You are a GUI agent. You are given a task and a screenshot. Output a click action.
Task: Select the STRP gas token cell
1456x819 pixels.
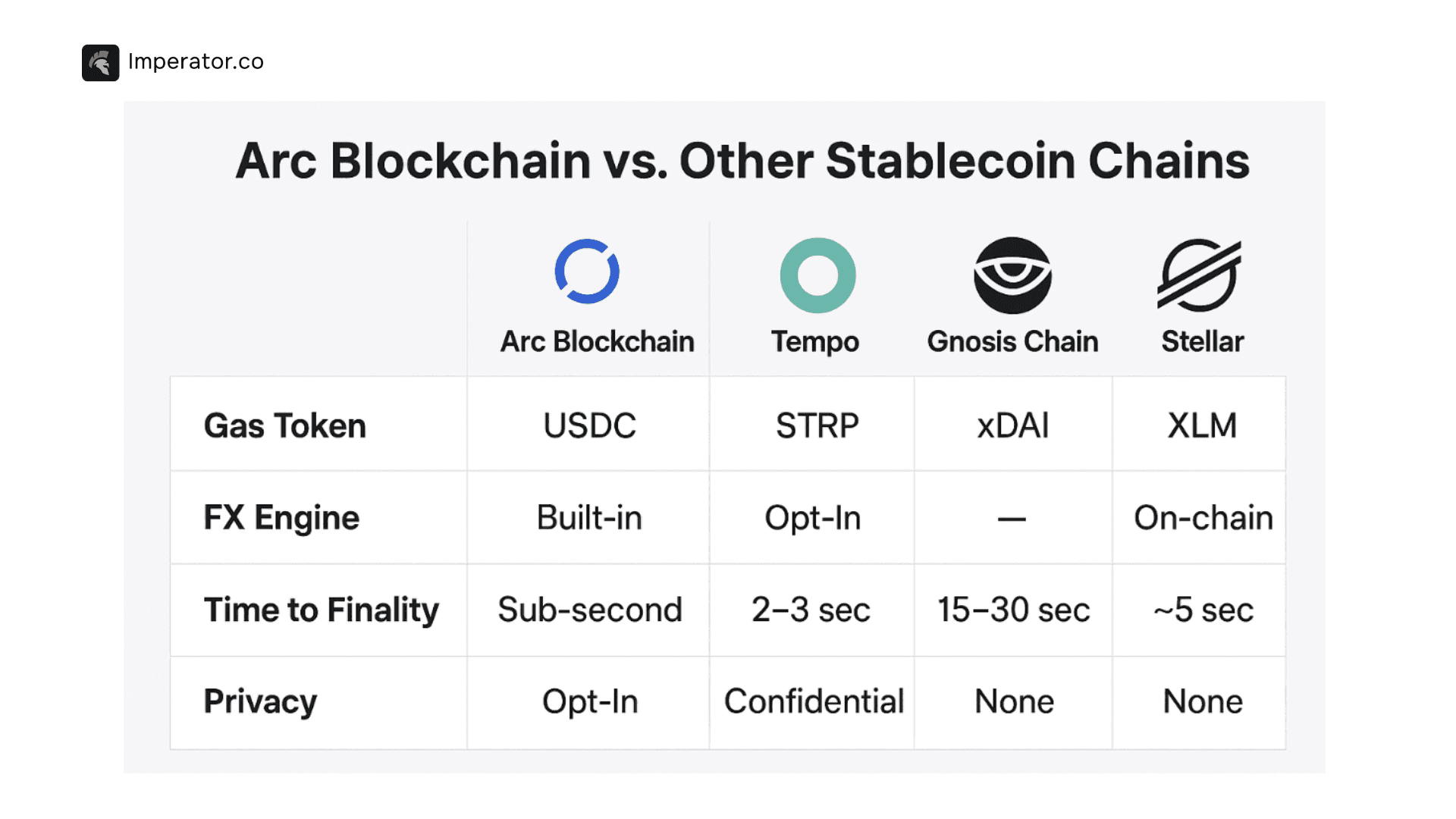coord(817,425)
